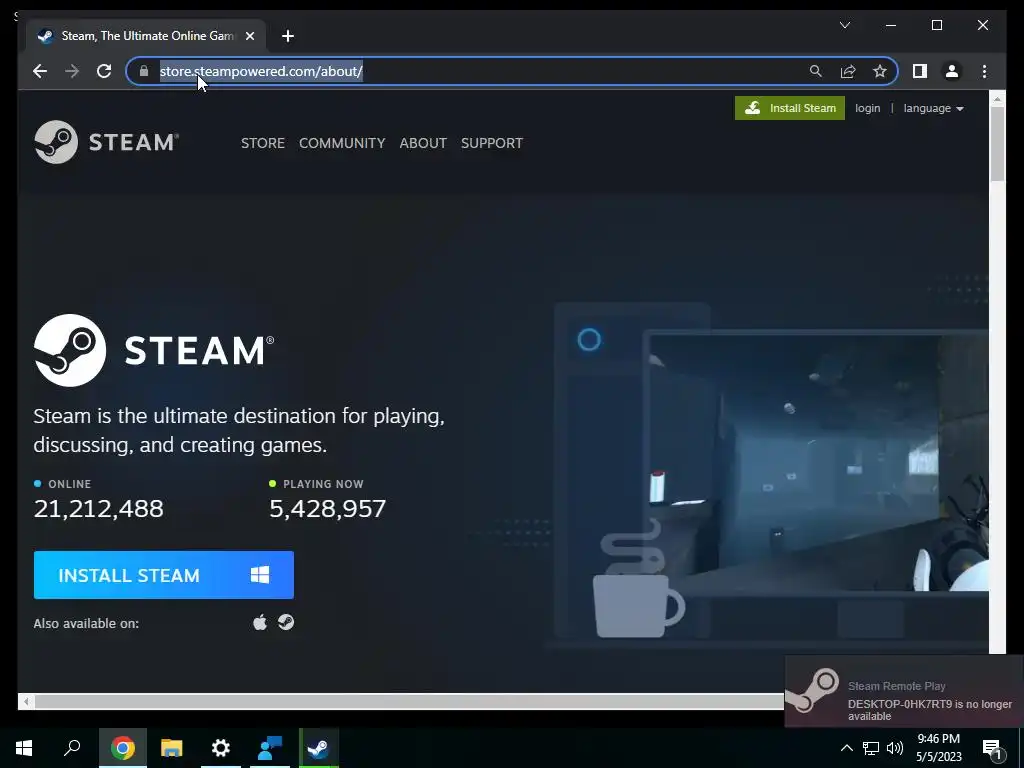Open File Explorer from the taskbar
This screenshot has width=1024, height=768.
[172, 748]
